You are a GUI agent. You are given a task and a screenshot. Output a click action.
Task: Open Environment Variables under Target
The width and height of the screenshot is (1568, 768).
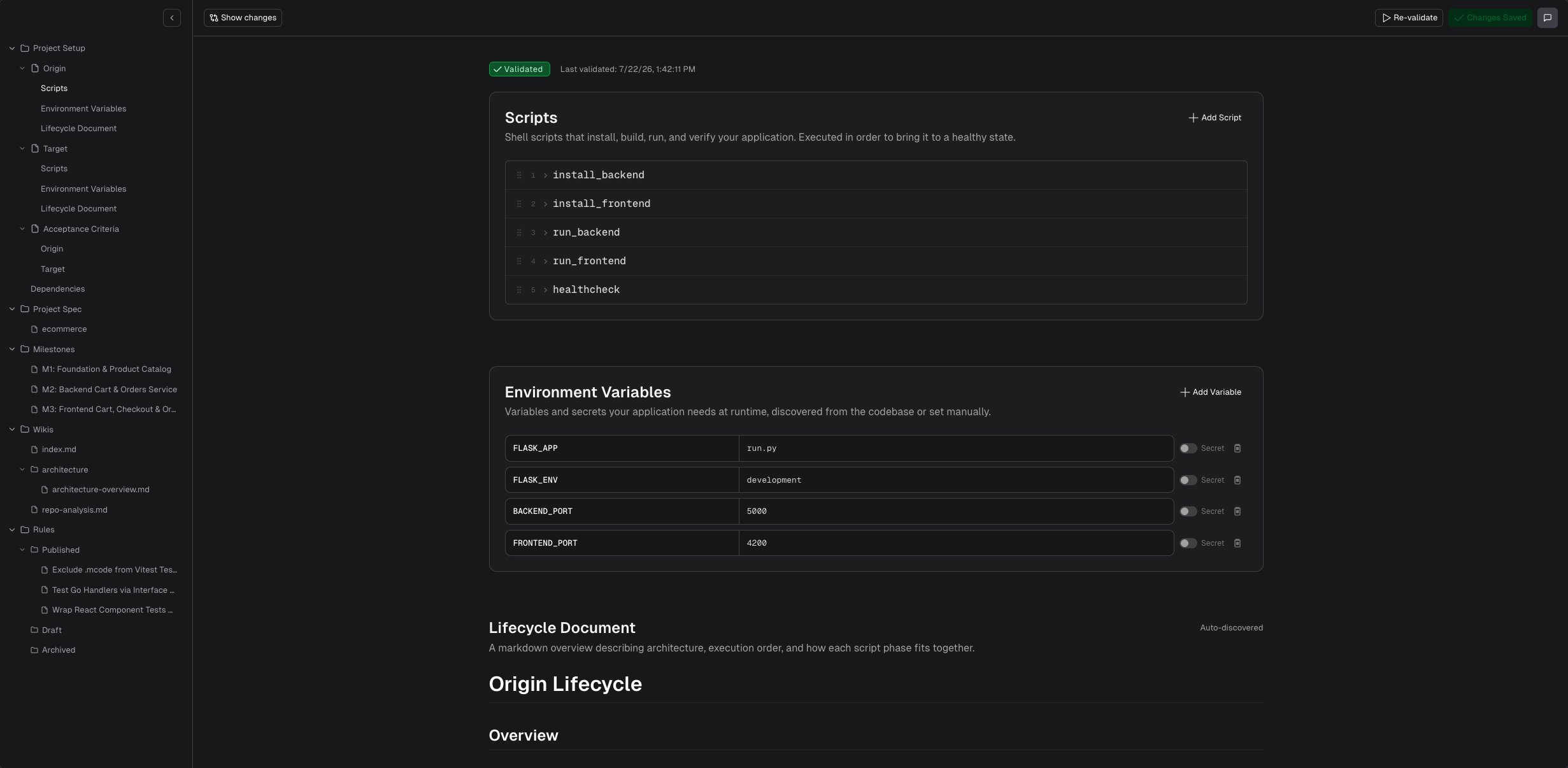pyautogui.click(x=83, y=189)
